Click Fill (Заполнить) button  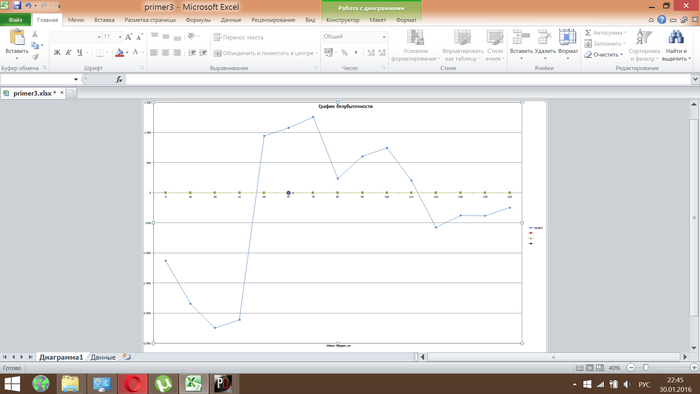(x=604, y=44)
